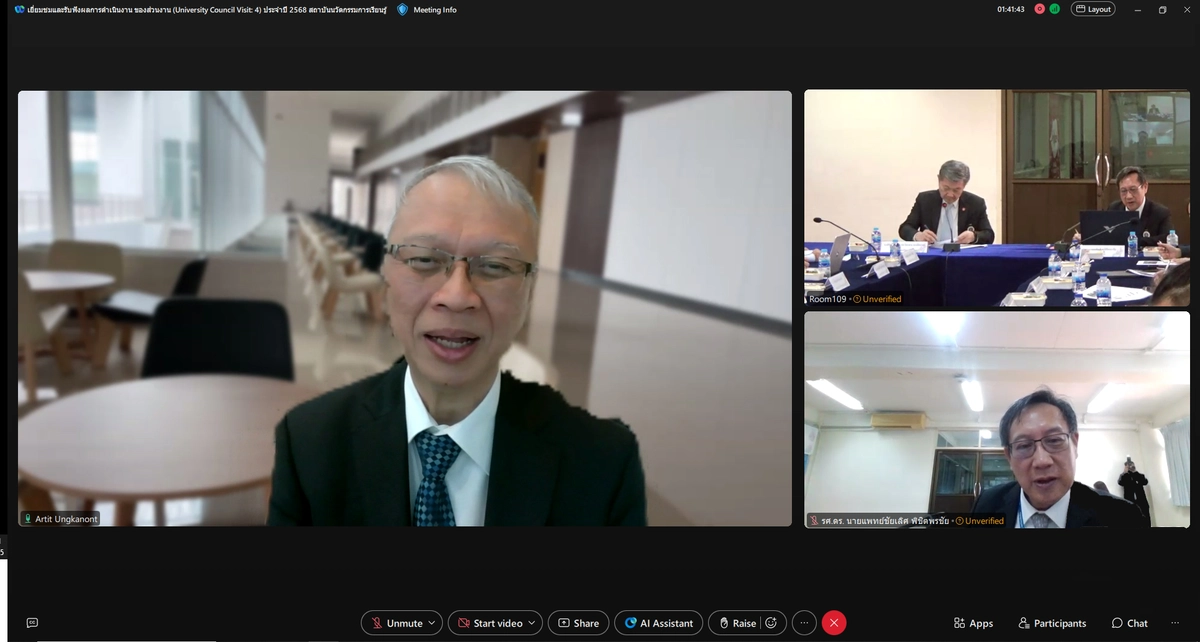Open the Apps panel
The width and height of the screenshot is (1200, 642).
(973, 623)
